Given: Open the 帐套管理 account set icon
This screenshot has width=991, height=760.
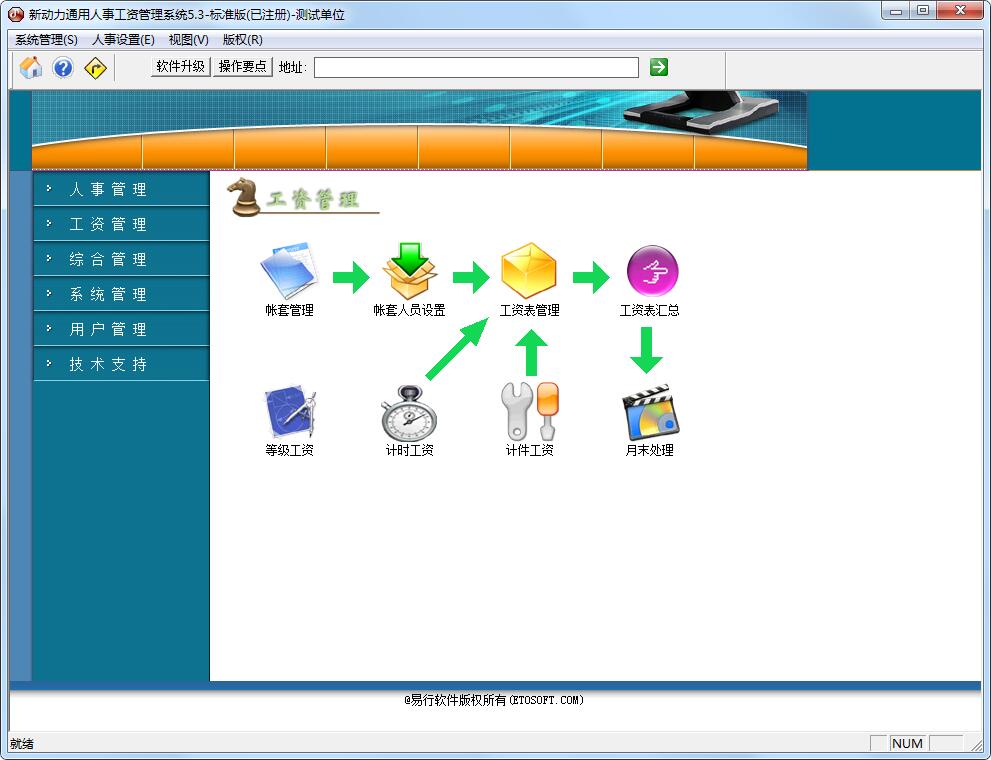Looking at the screenshot, I should pos(289,270).
